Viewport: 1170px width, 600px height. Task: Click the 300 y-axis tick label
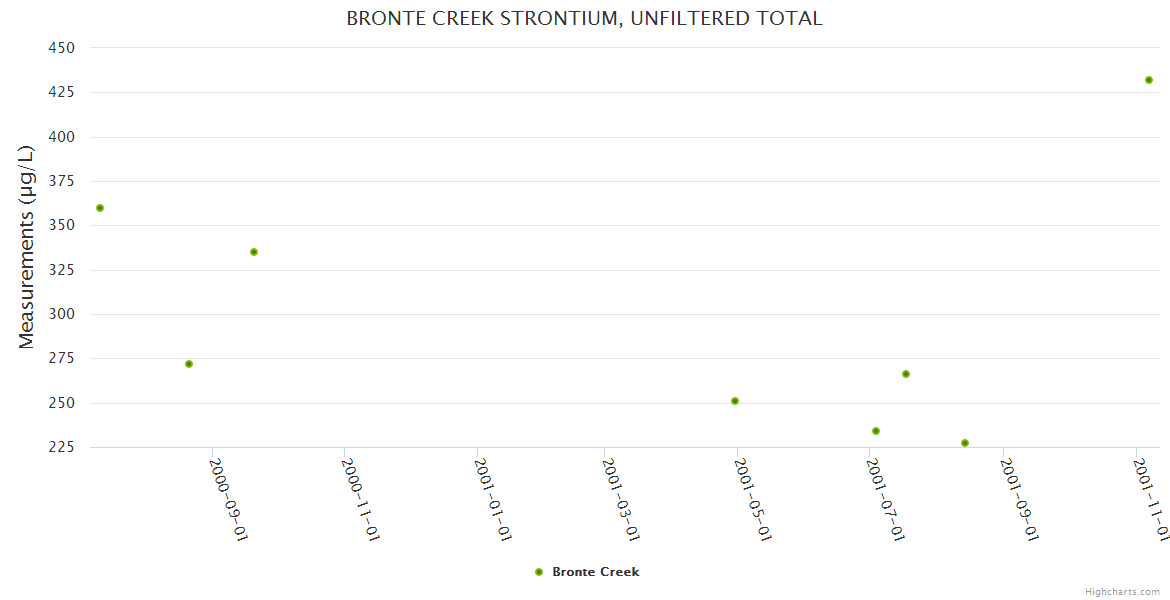pos(62,314)
